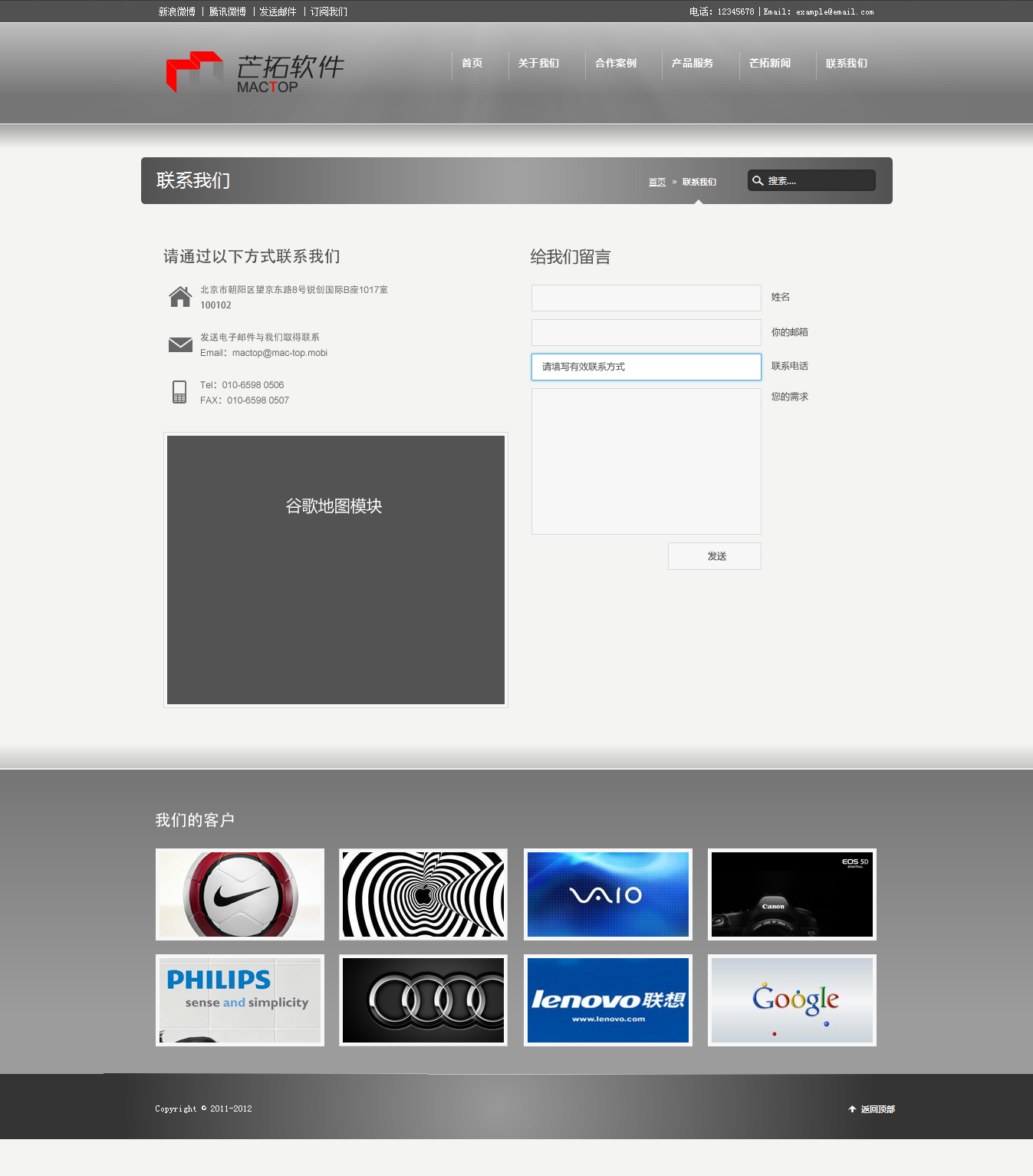Click the search magnifier icon
The height and width of the screenshot is (1176, 1033).
pyautogui.click(x=758, y=181)
